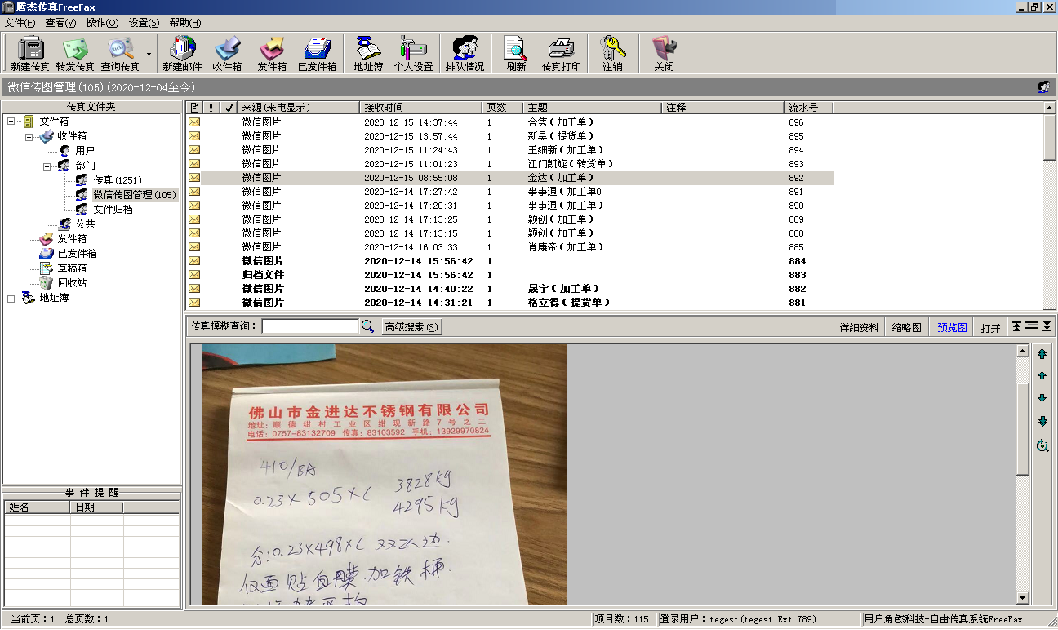This screenshot has width=1058, height=630.
Task: Switch to the 缩略图 tab
Action: point(906,328)
